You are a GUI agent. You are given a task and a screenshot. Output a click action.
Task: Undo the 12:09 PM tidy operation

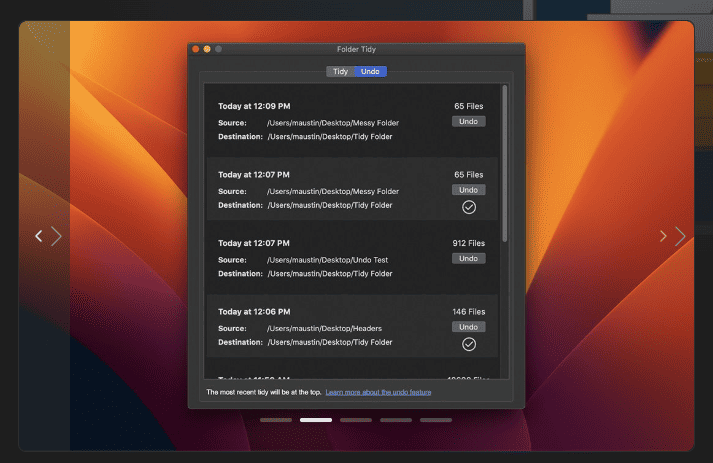(468, 121)
